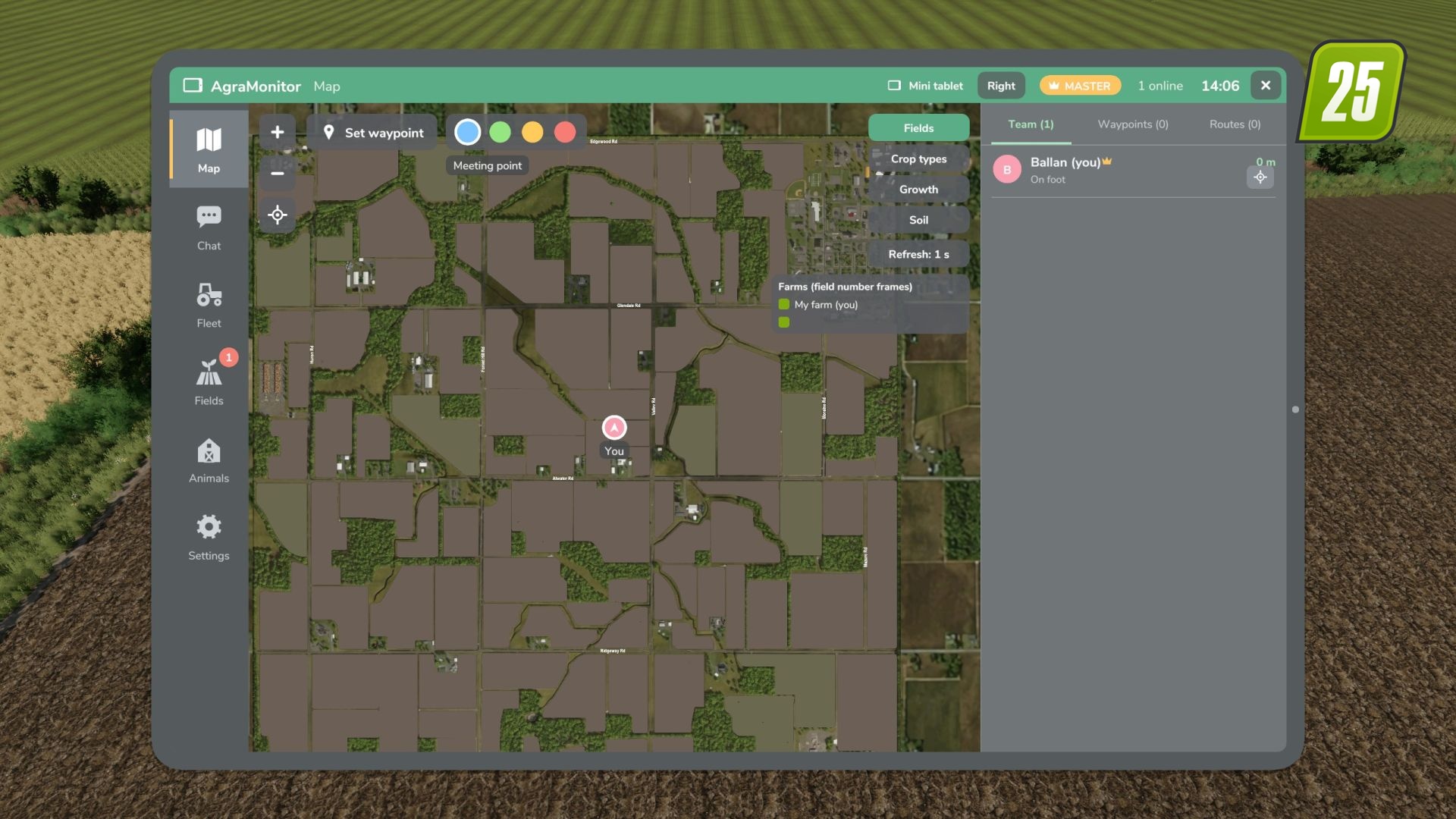
Task: Switch to the Routes (0) tab
Action: click(1235, 124)
